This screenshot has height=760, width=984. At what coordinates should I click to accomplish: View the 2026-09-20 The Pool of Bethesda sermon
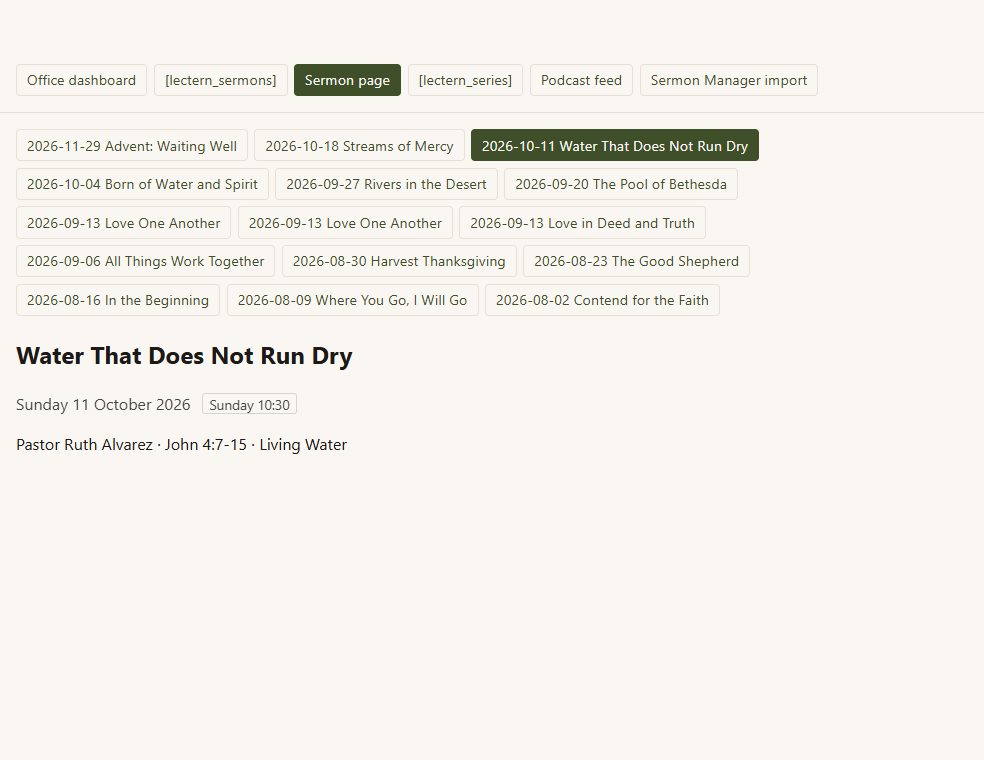tap(621, 185)
